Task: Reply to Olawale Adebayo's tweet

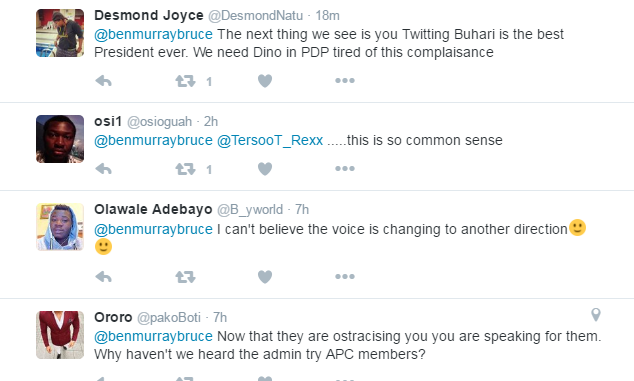Action: [104, 277]
